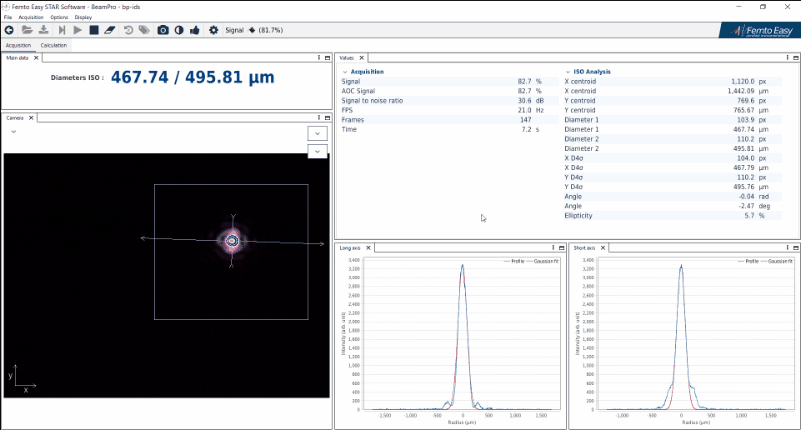Open settings with the gear icon

[213, 31]
